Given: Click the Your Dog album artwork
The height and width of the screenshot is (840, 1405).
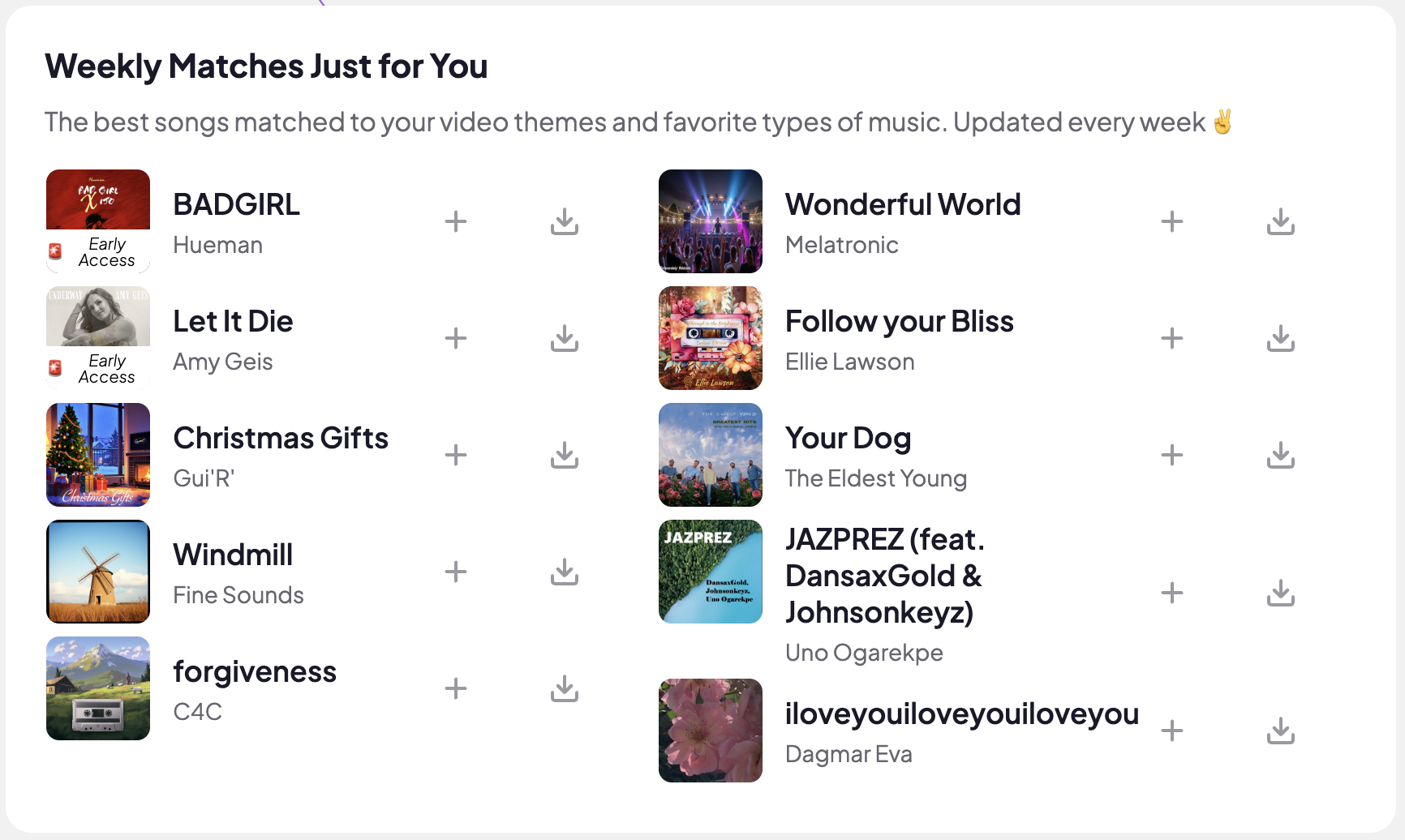Looking at the screenshot, I should (711, 455).
